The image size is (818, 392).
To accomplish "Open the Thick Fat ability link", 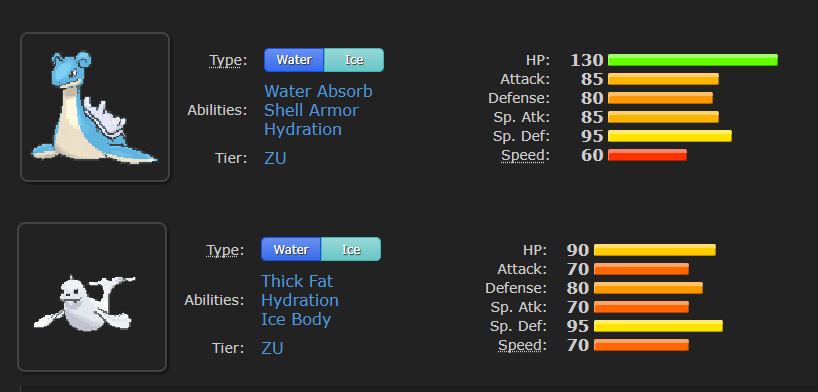I will pos(297,281).
